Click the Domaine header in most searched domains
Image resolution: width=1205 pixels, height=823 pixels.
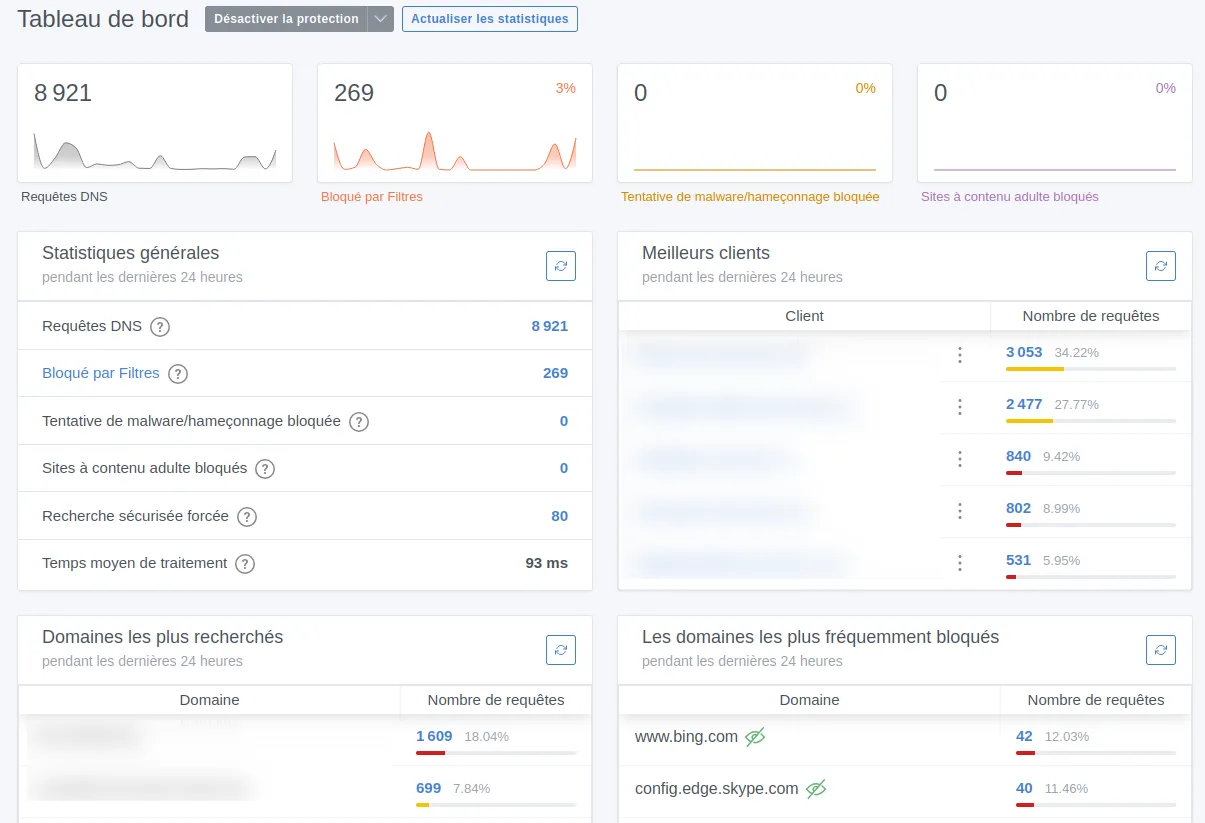(x=210, y=700)
